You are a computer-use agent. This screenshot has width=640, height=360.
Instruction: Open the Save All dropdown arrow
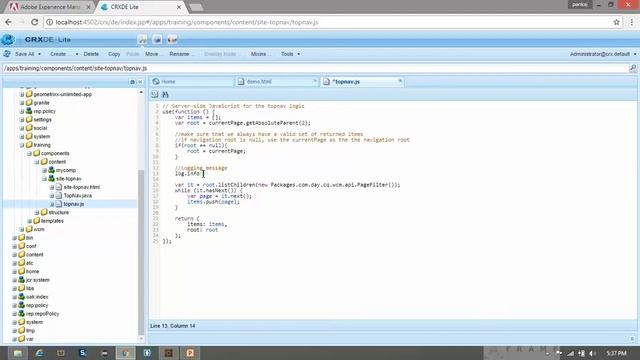pyautogui.click(x=40, y=54)
